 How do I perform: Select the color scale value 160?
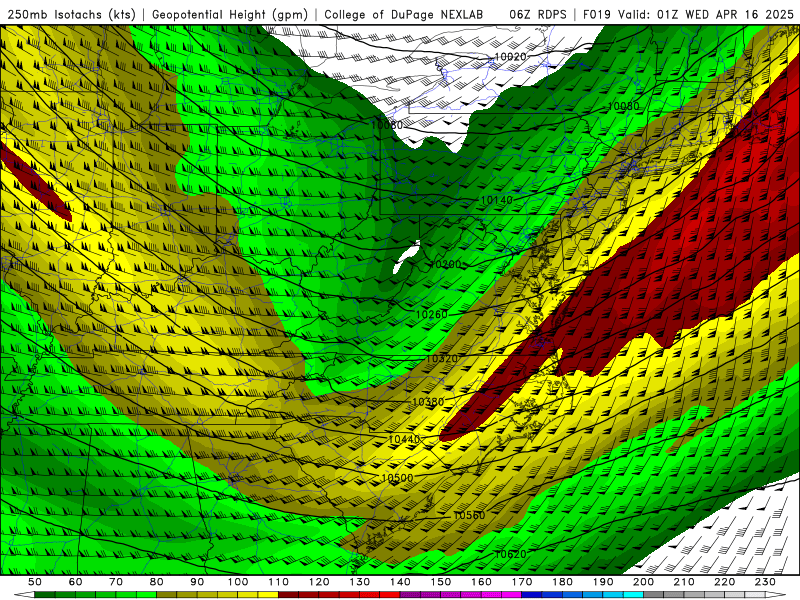(x=482, y=582)
